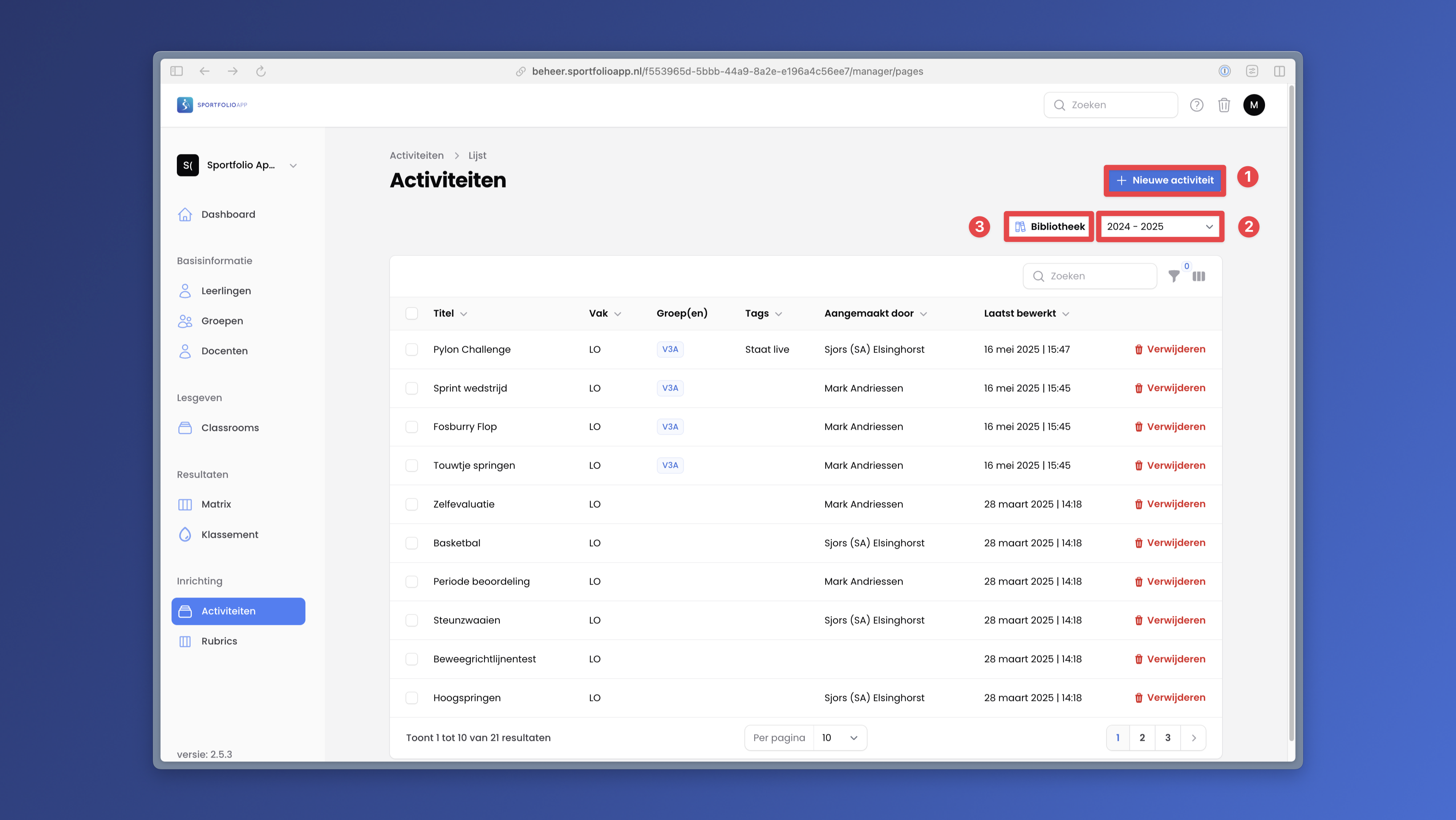Click the Sportfolio App logo
This screenshot has width=1456, height=820.
click(212, 105)
